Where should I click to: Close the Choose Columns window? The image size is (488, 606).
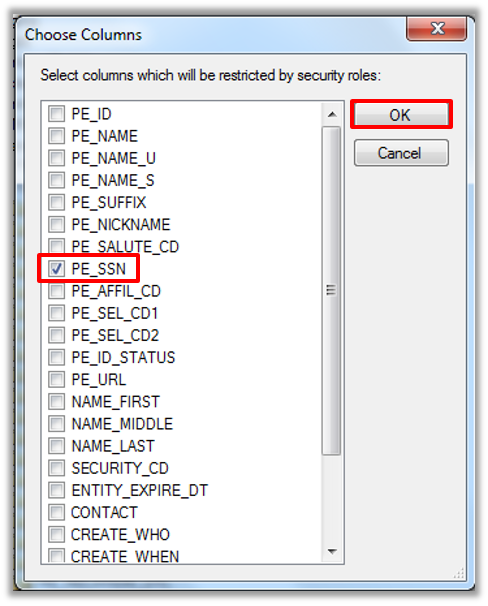point(437,28)
